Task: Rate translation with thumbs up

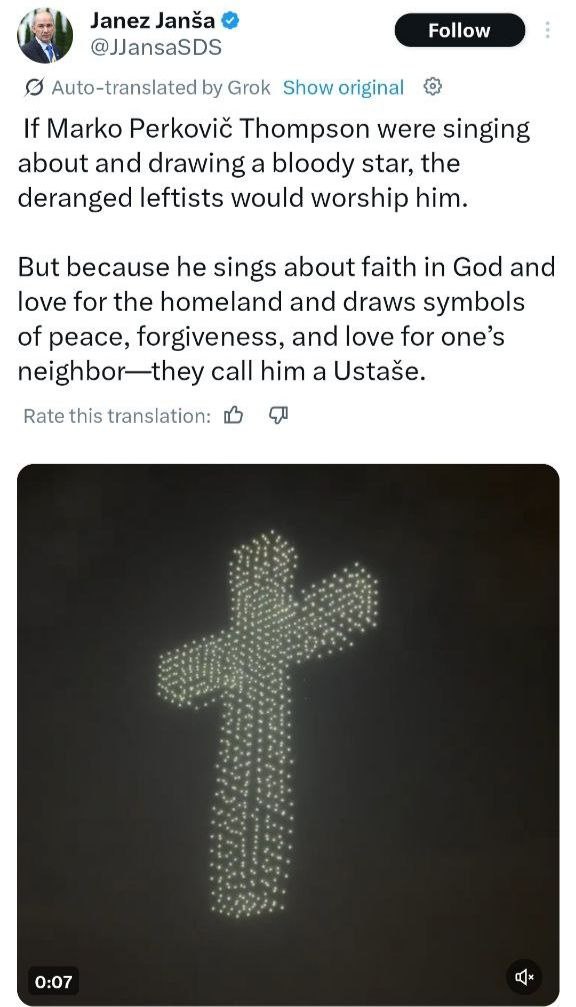Action: pyautogui.click(x=234, y=416)
